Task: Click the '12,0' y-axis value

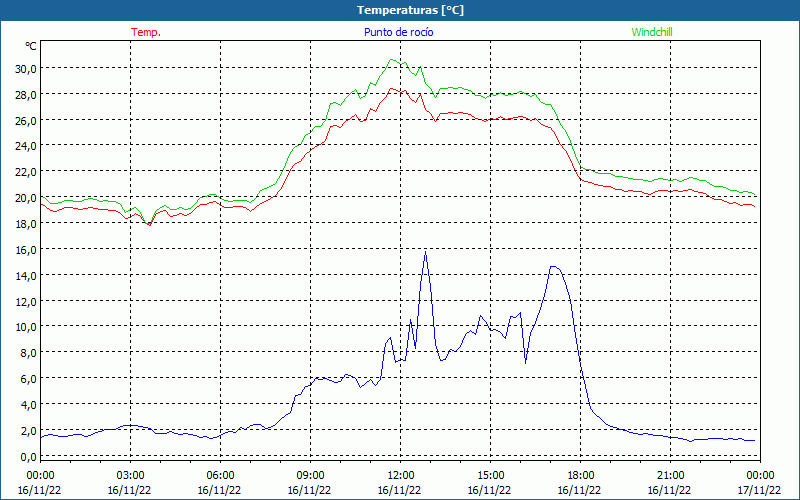Action: 25,302
